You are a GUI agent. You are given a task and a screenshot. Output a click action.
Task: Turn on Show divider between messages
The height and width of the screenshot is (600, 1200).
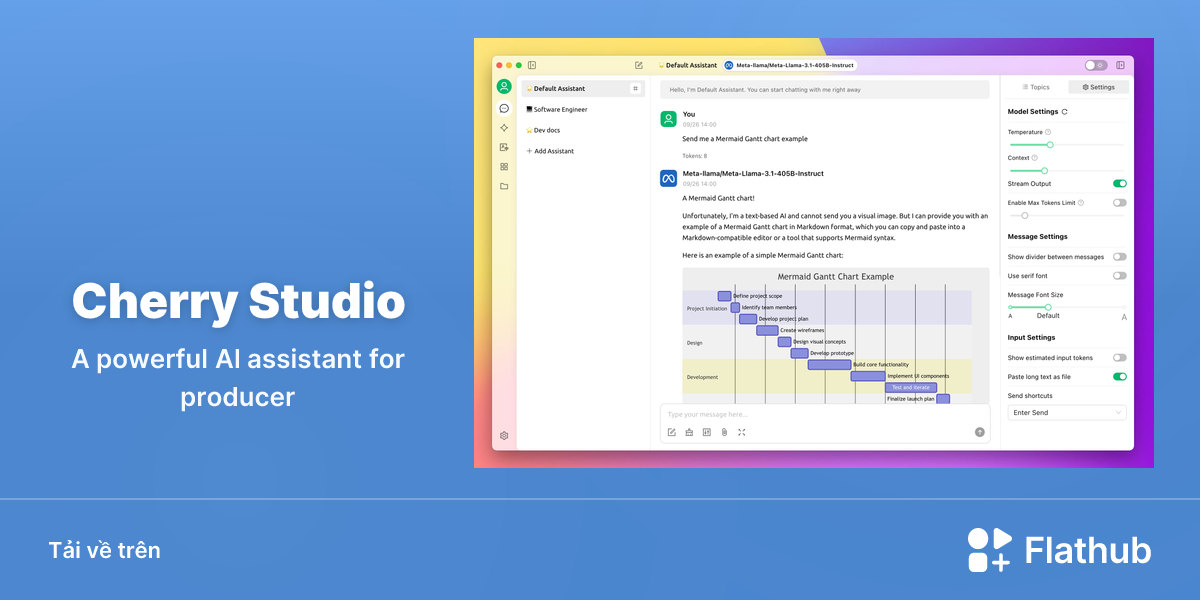(1120, 257)
